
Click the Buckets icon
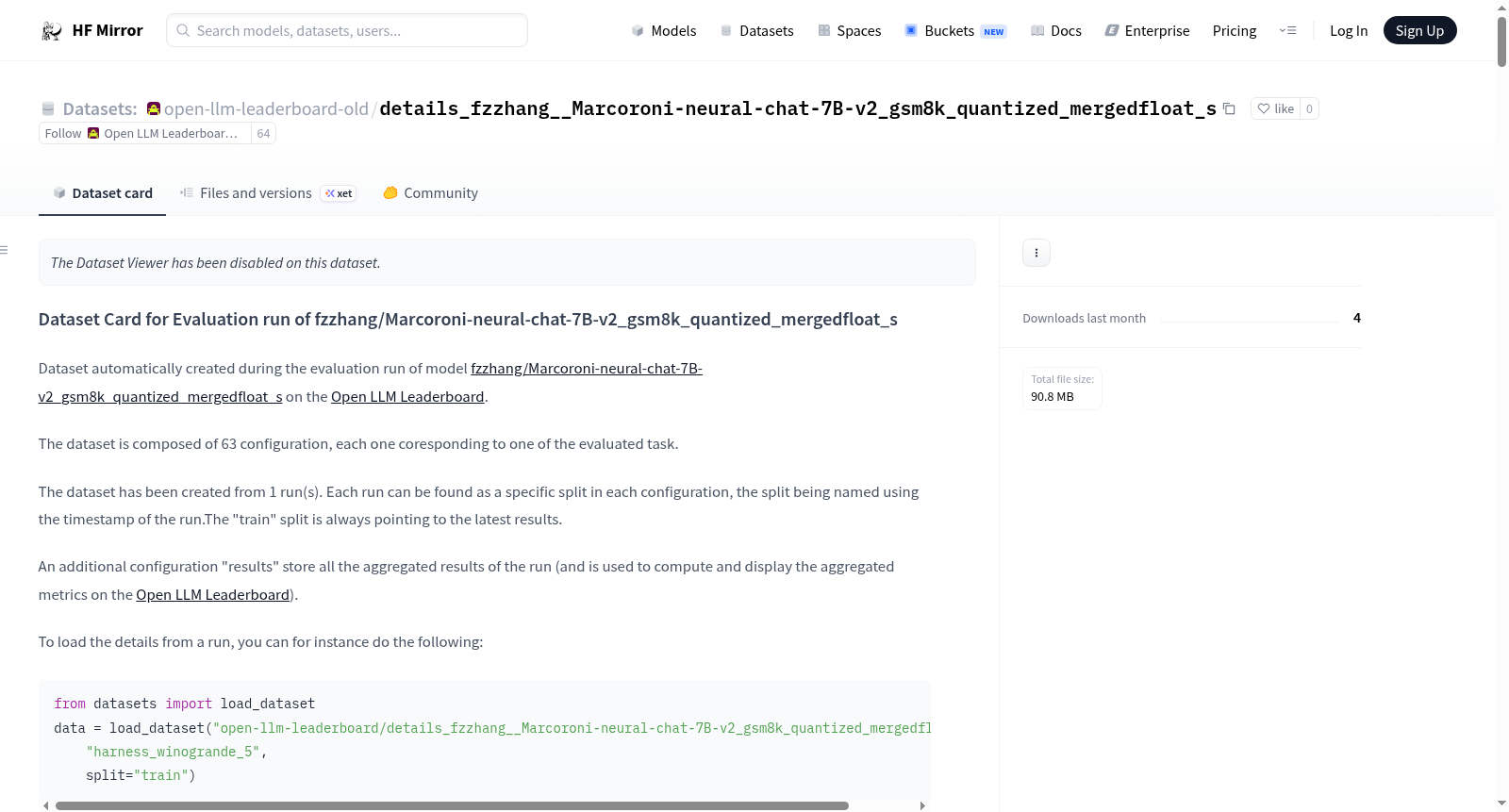911,30
